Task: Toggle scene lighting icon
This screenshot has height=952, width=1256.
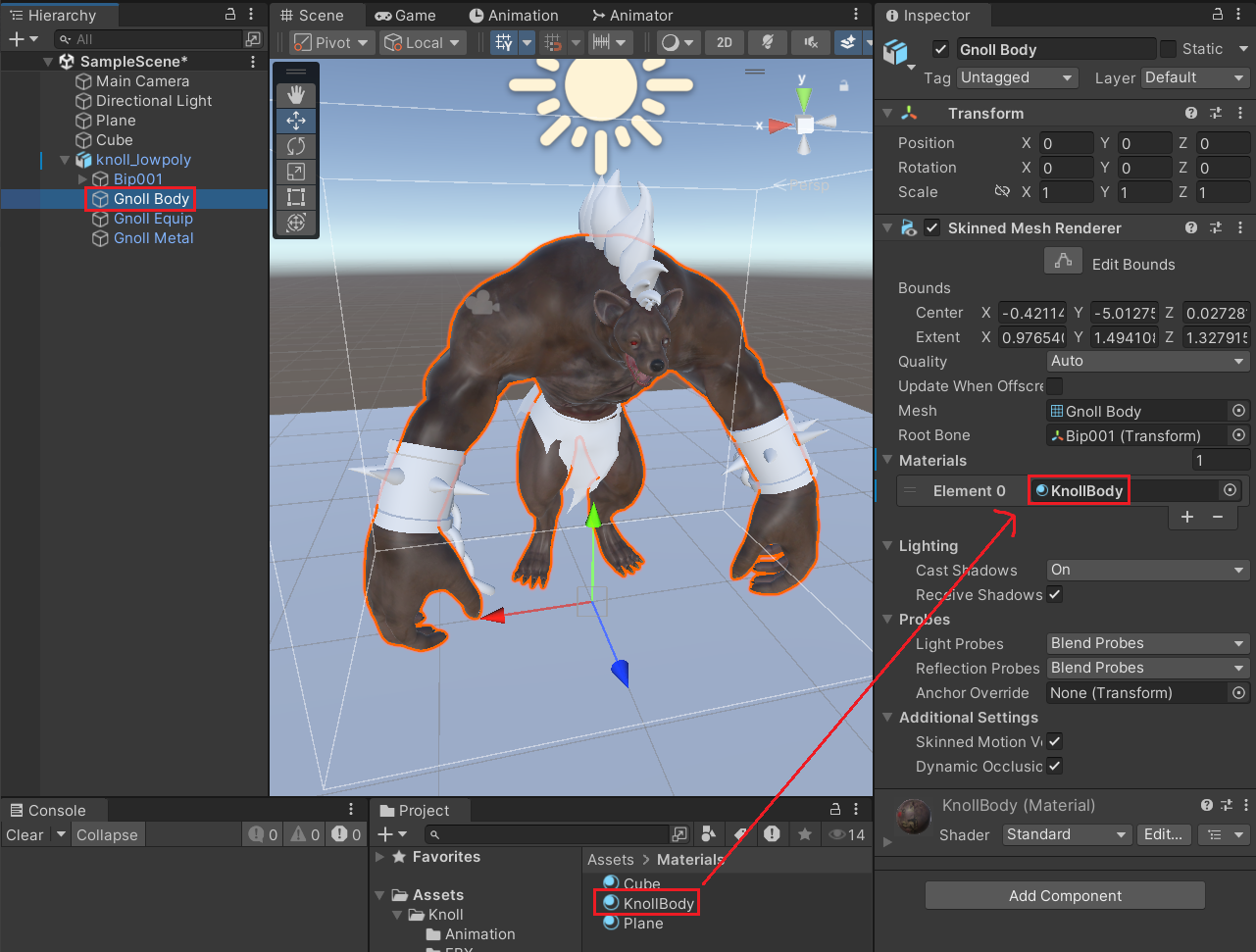Action: (x=768, y=42)
